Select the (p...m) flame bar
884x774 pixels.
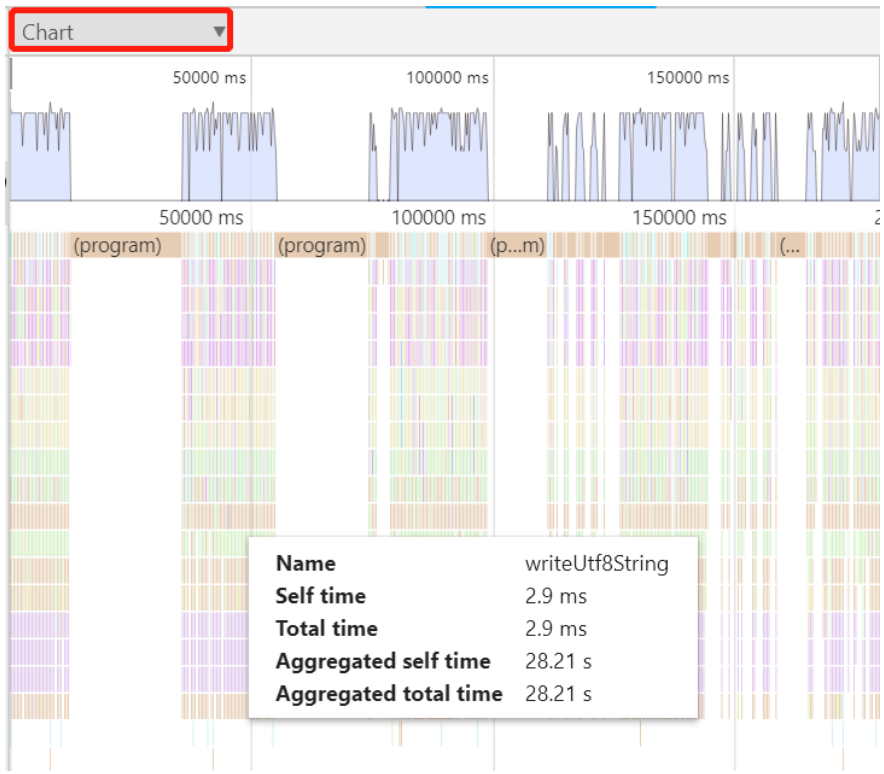pyautogui.click(x=518, y=246)
